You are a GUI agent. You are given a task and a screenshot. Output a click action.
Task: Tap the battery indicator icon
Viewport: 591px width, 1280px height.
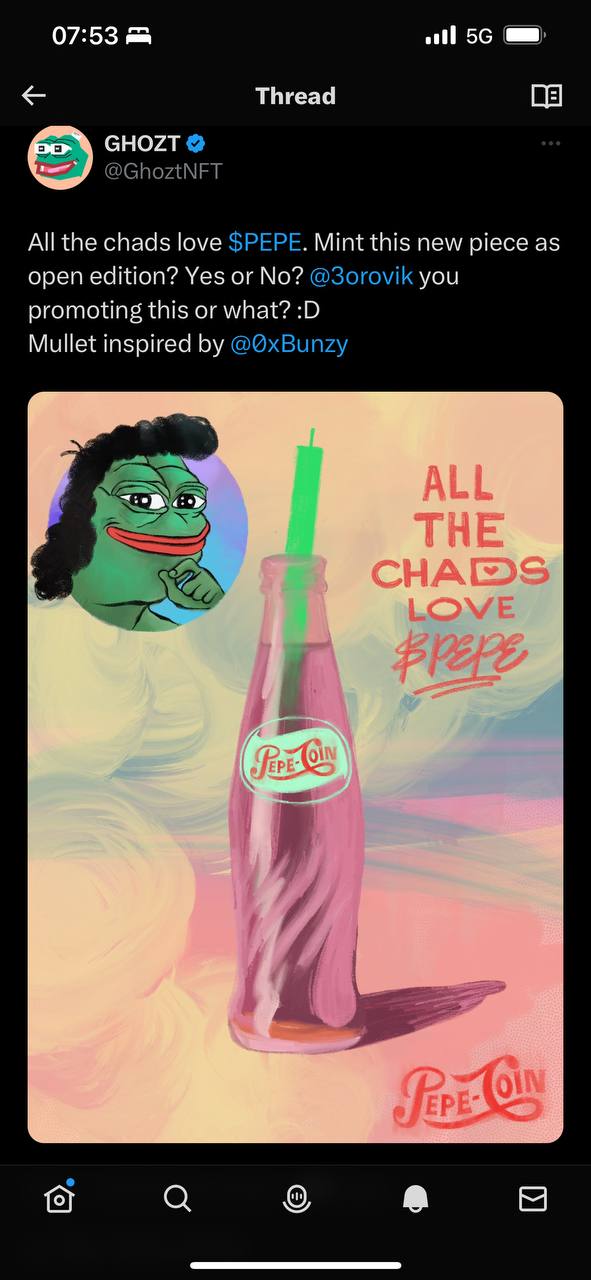[x=524, y=36]
